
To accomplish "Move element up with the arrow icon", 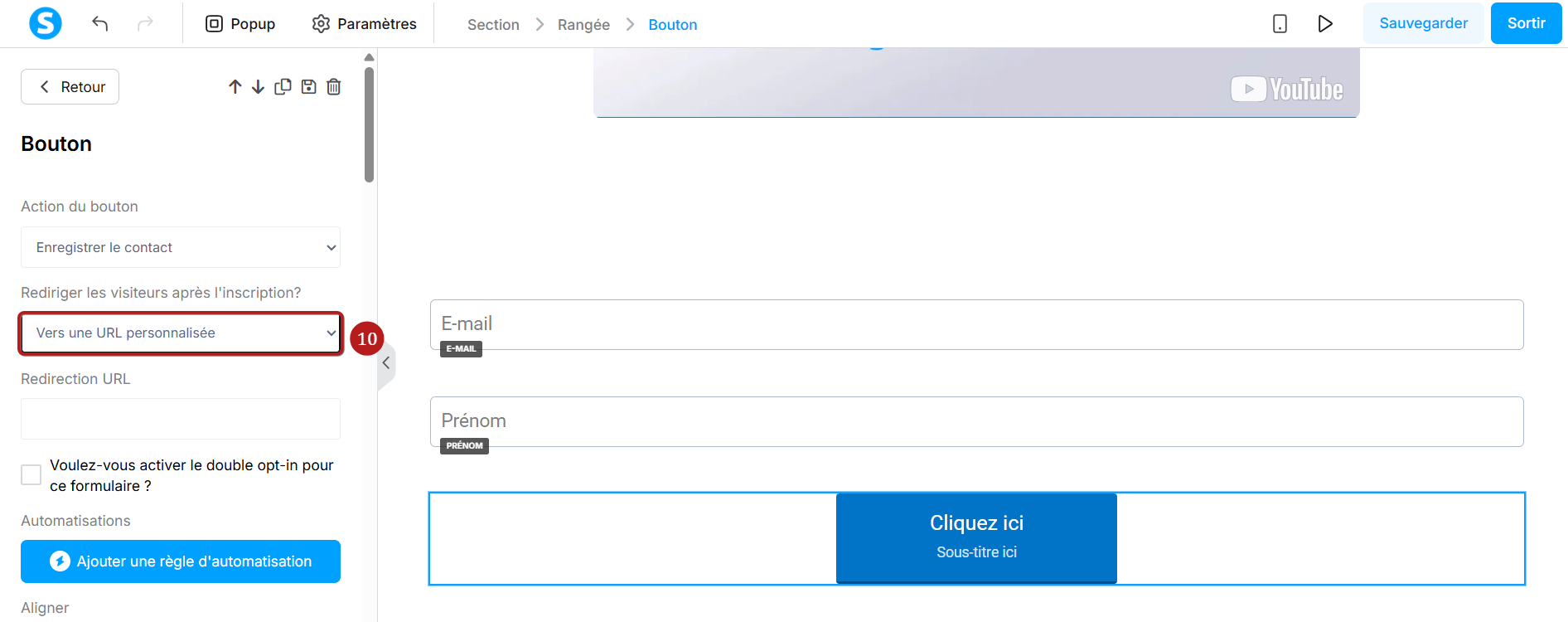I will 235,87.
